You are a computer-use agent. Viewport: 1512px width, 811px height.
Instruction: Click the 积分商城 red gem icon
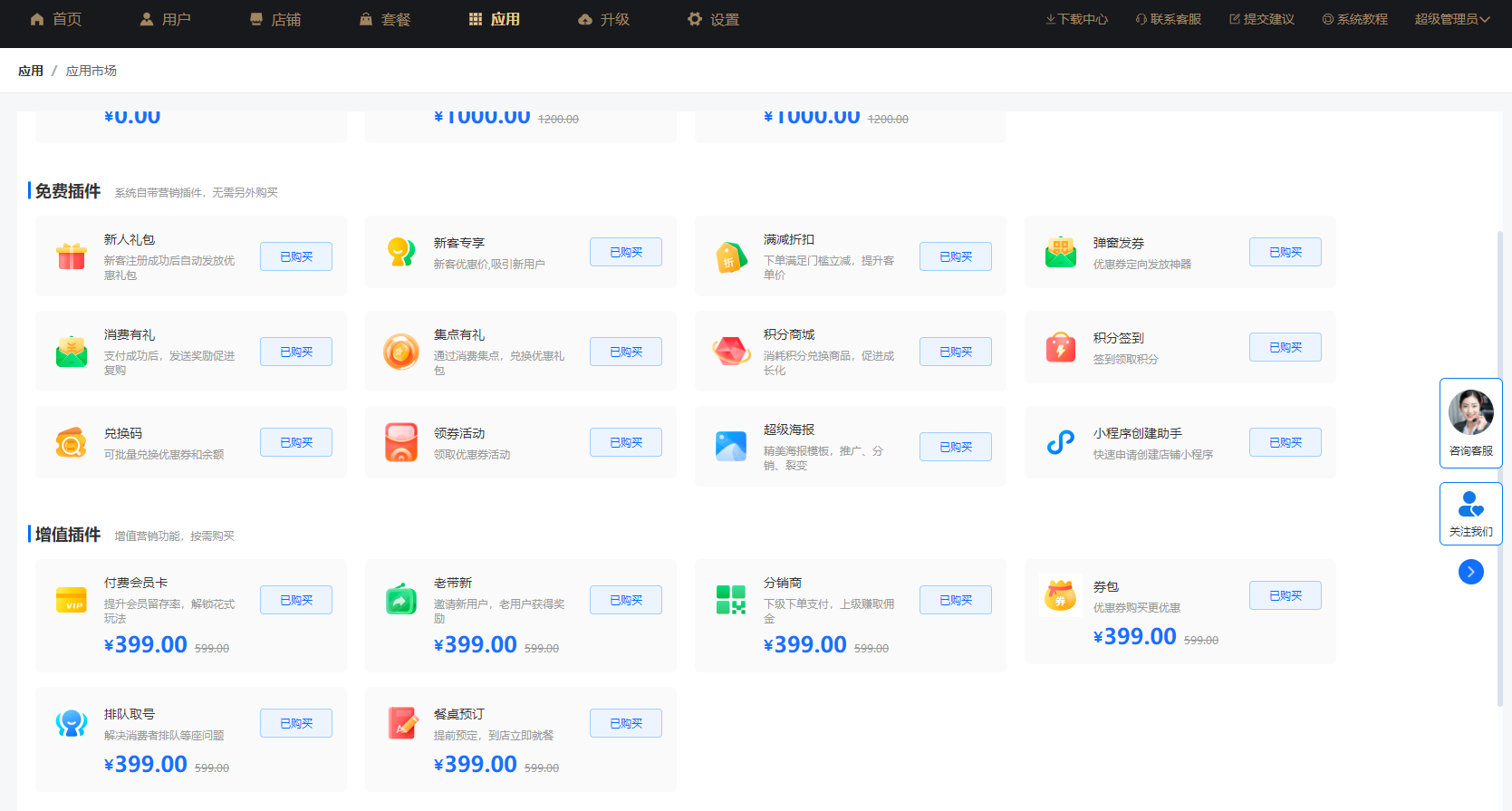point(731,352)
